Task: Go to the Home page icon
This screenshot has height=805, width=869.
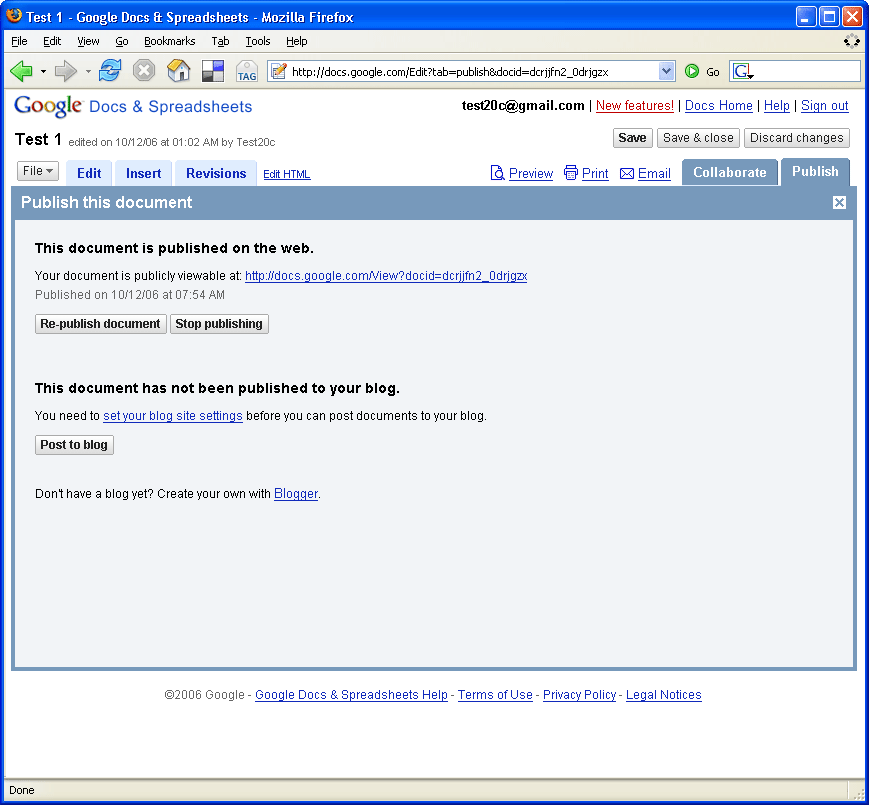Action: (178, 71)
